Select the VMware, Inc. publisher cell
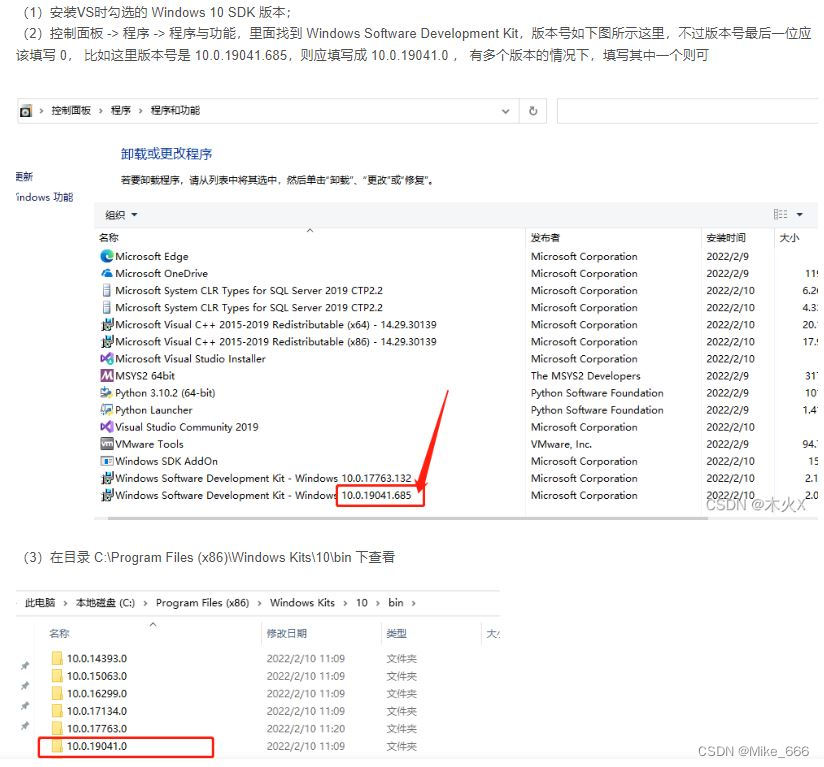 click(x=561, y=444)
